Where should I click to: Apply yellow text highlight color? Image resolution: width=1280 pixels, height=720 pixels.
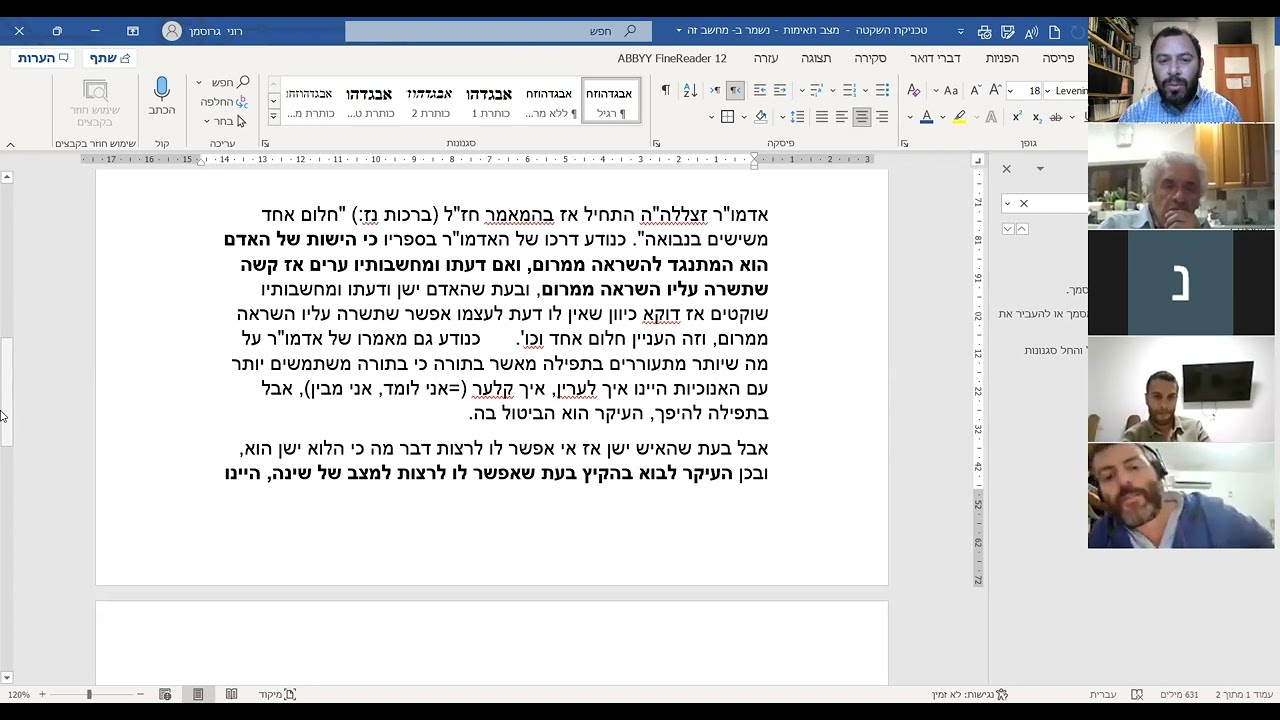959,117
